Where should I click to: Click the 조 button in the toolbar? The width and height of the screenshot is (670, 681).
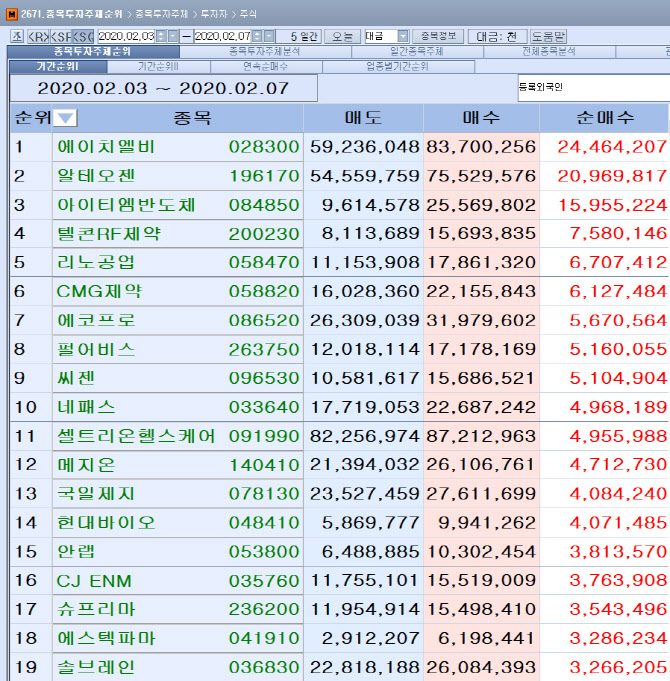click(17, 36)
